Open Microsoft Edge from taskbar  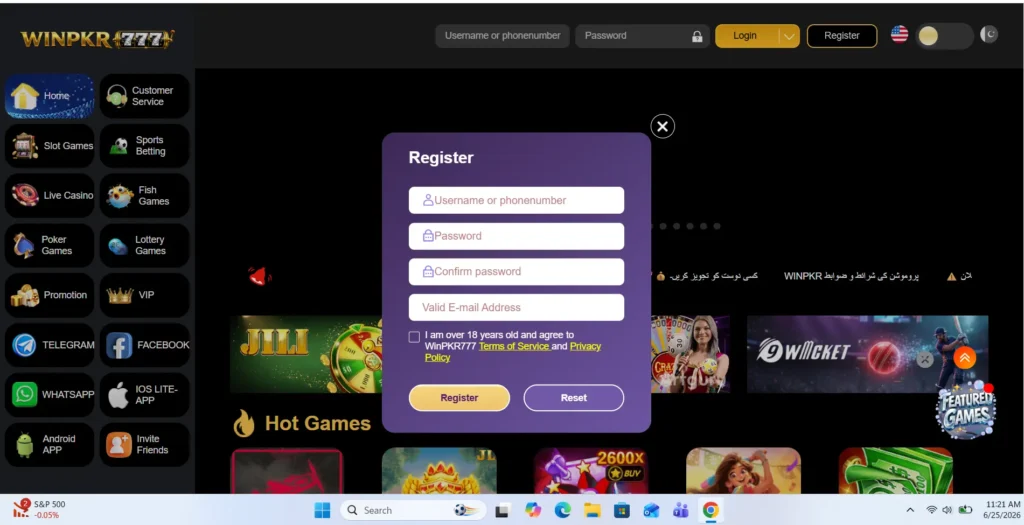coord(562,510)
